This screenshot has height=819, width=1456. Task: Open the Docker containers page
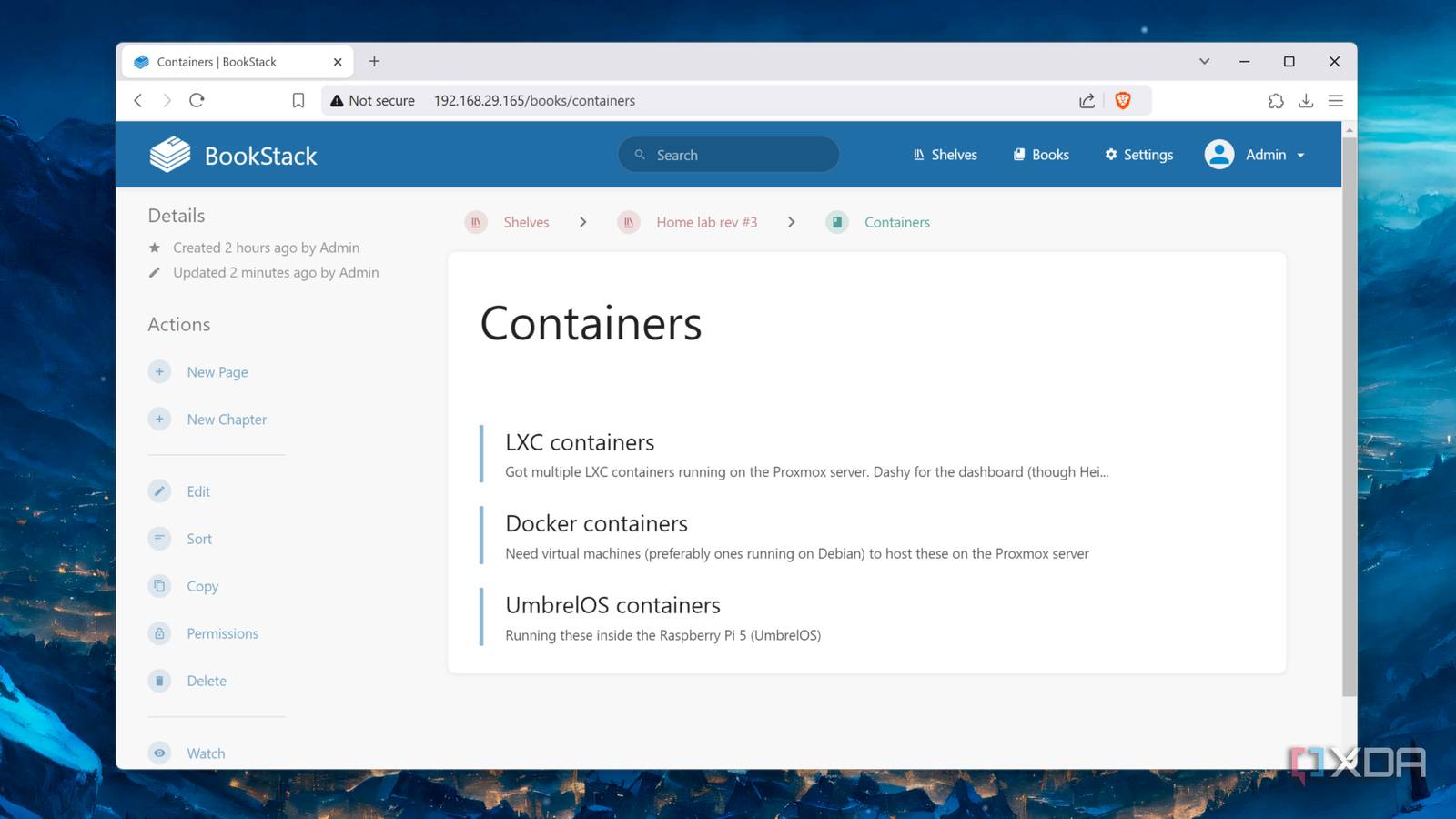(x=596, y=523)
